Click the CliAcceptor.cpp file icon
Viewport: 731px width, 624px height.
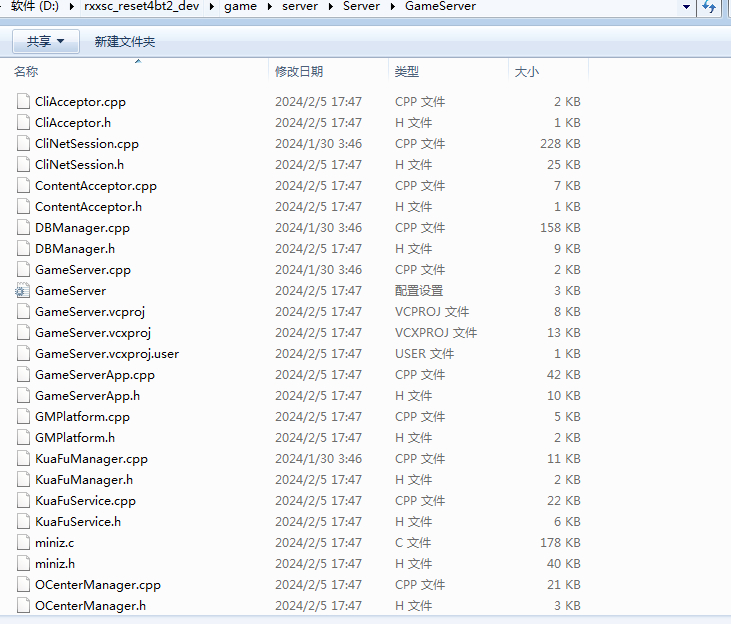click(x=24, y=102)
